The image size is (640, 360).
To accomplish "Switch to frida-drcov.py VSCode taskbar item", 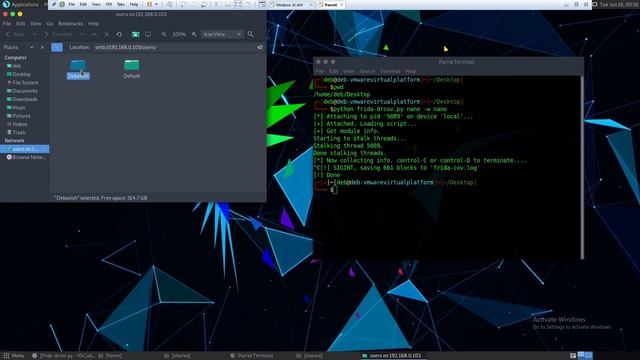I will click(63, 356).
